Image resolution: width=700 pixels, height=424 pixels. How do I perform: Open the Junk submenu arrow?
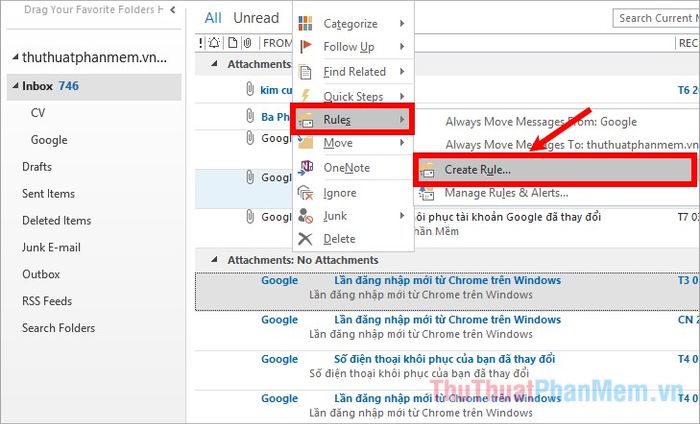point(402,216)
